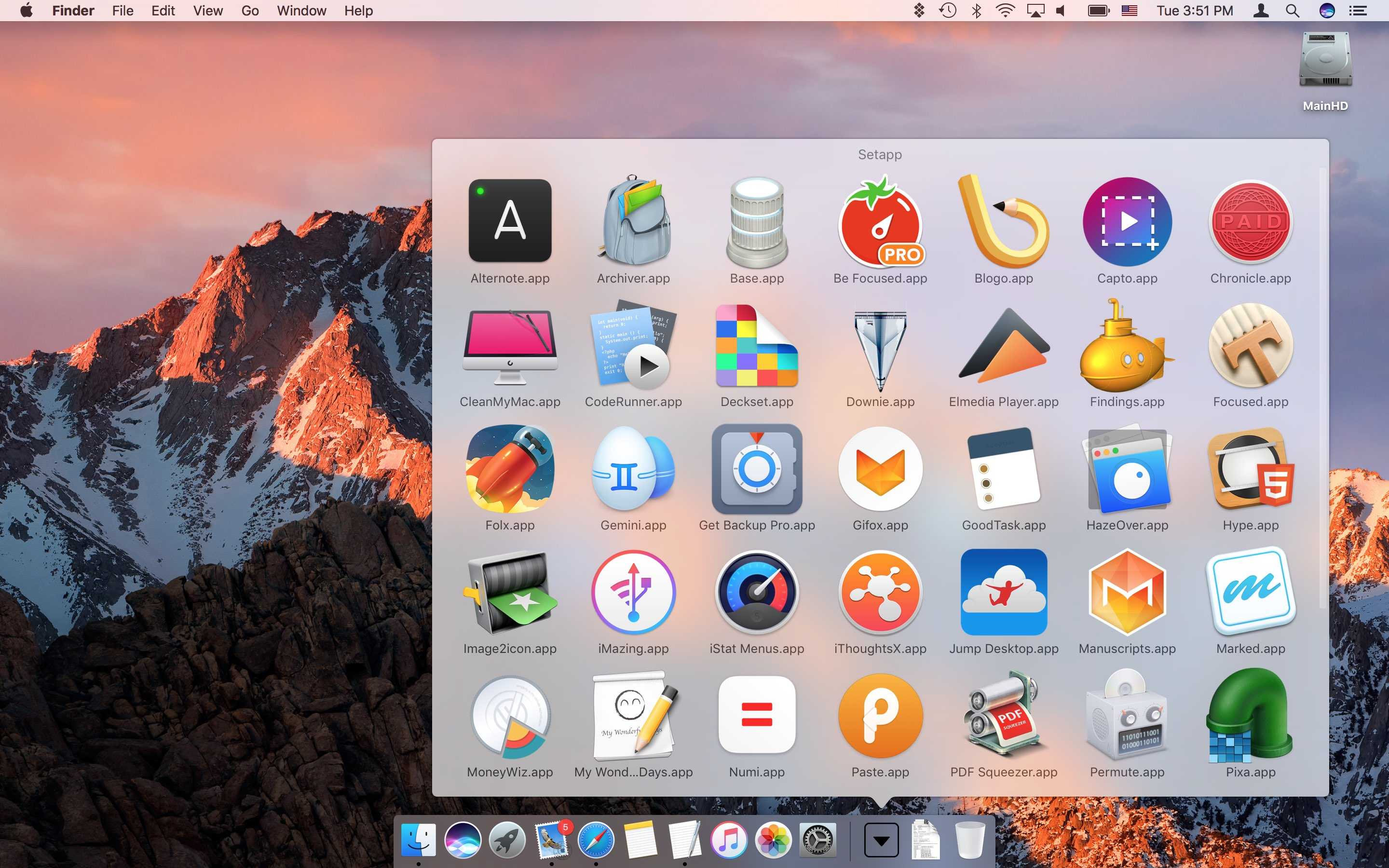Select the notification center menu bar icon
This screenshot has width=1389, height=868.
click(x=1358, y=11)
